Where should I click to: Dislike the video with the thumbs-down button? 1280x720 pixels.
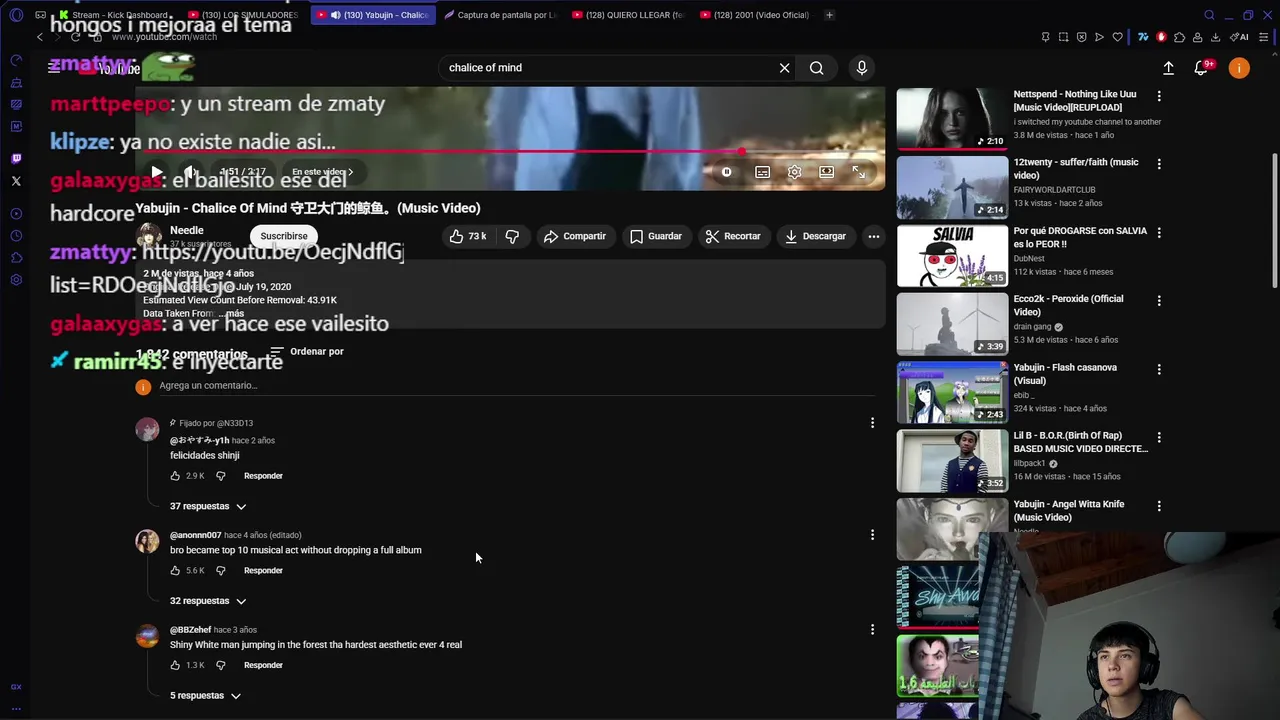click(x=512, y=236)
